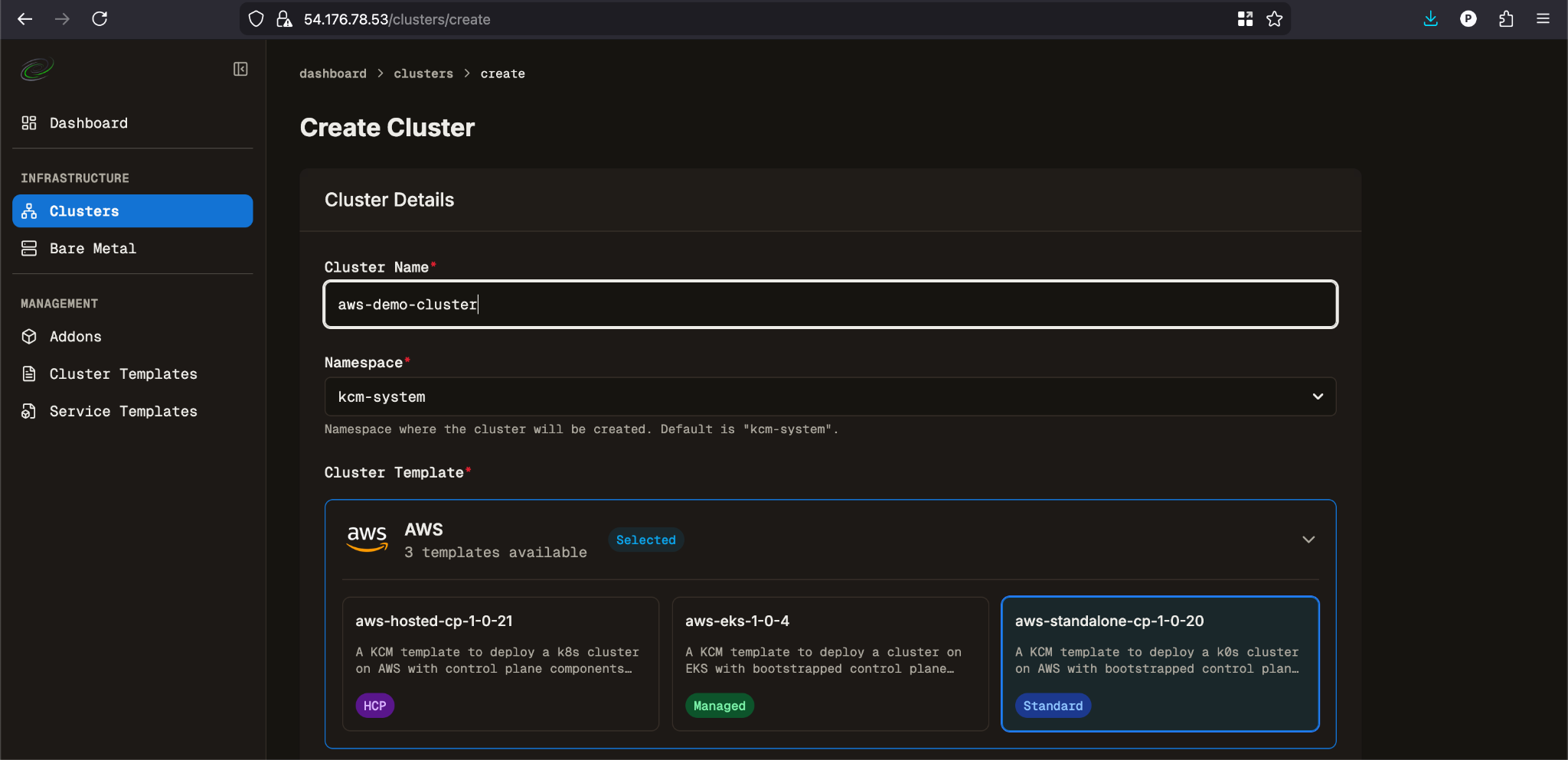The image size is (1568, 760).
Task: Open the browser hamburger menu
Action: tap(1543, 19)
